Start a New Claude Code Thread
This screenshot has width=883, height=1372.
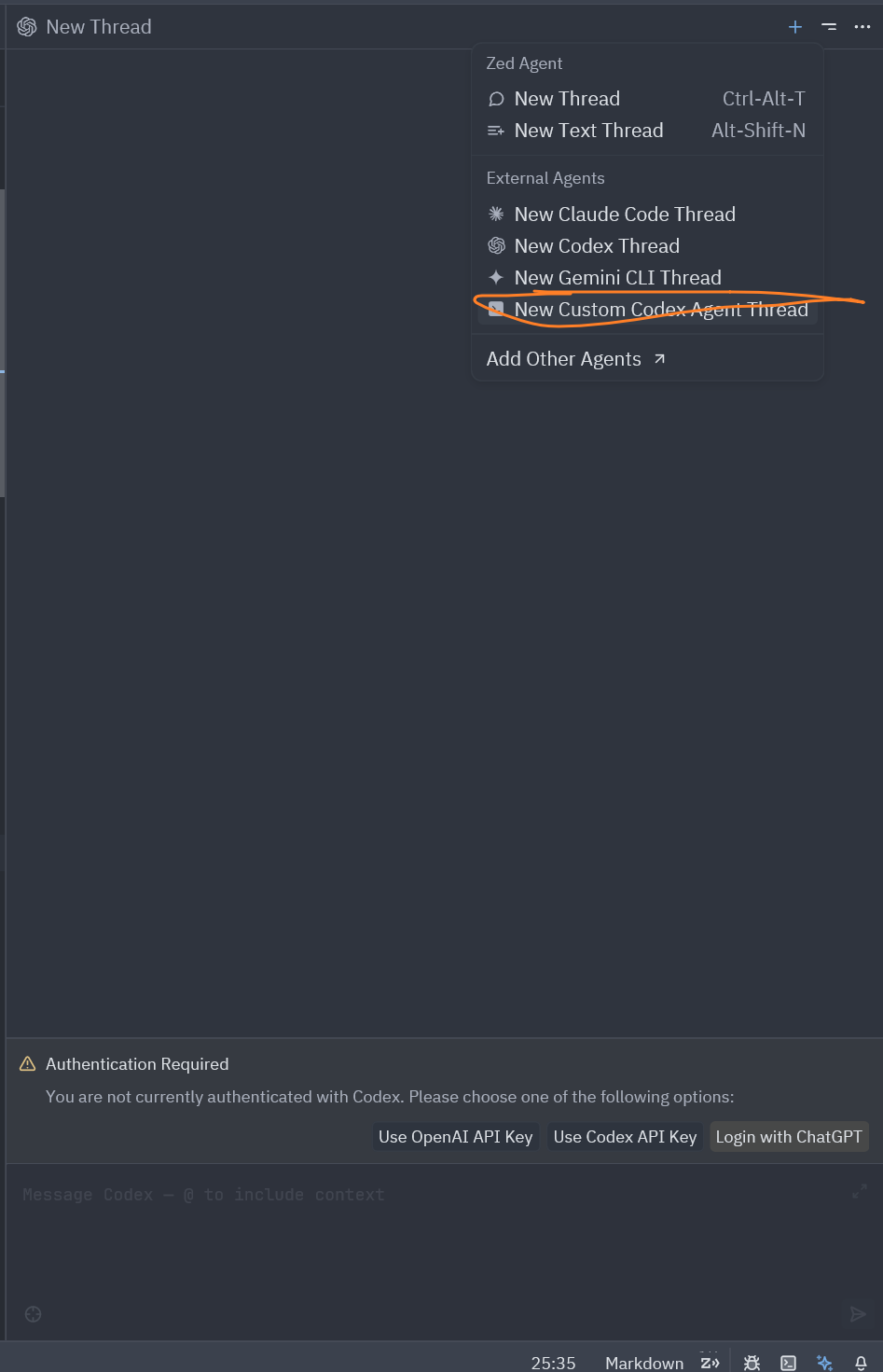625,215
